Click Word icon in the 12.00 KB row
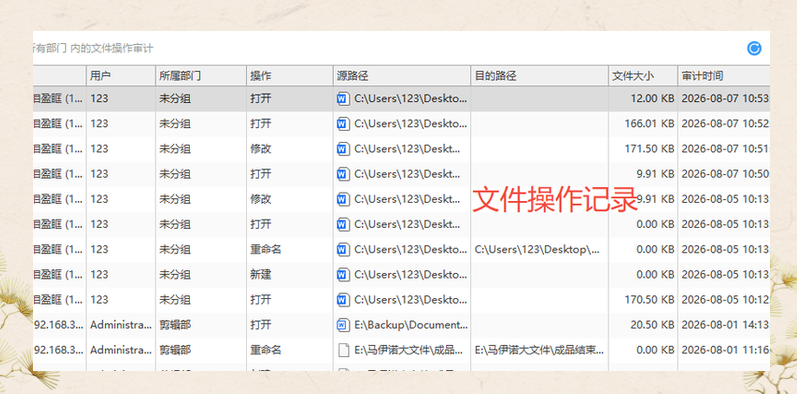This screenshot has height=394, width=797. [x=343, y=99]
